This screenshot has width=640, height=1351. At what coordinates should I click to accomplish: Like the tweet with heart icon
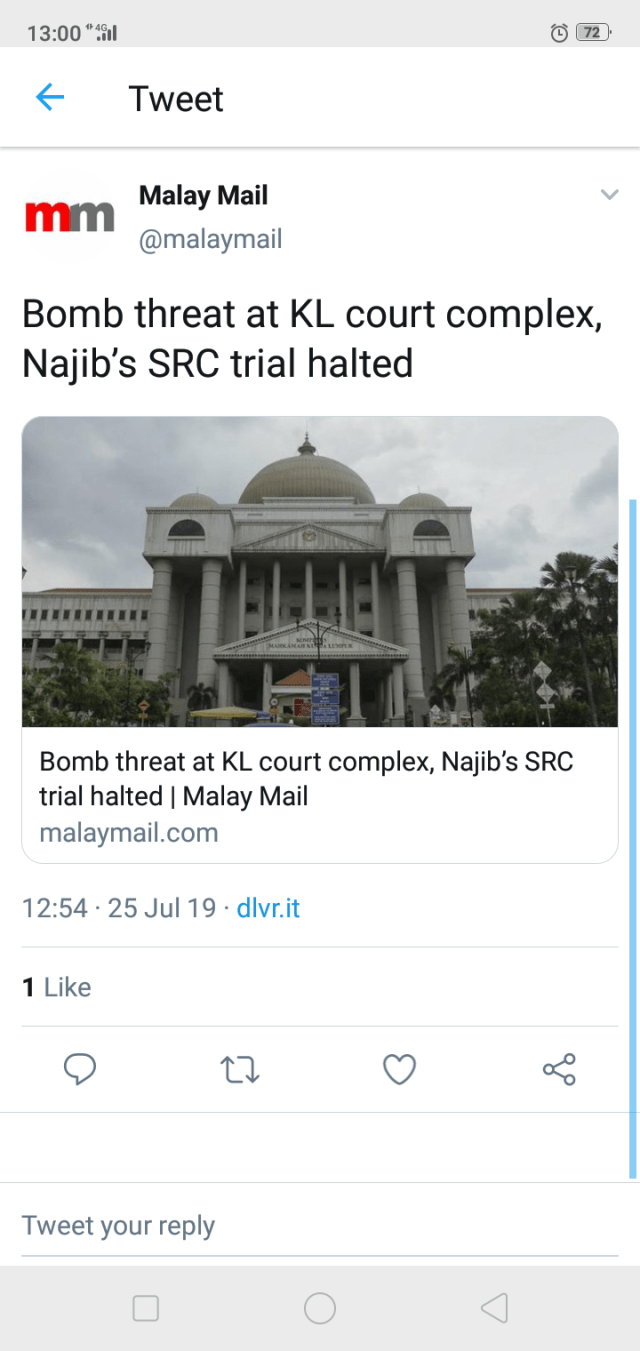coord(399,1069)
